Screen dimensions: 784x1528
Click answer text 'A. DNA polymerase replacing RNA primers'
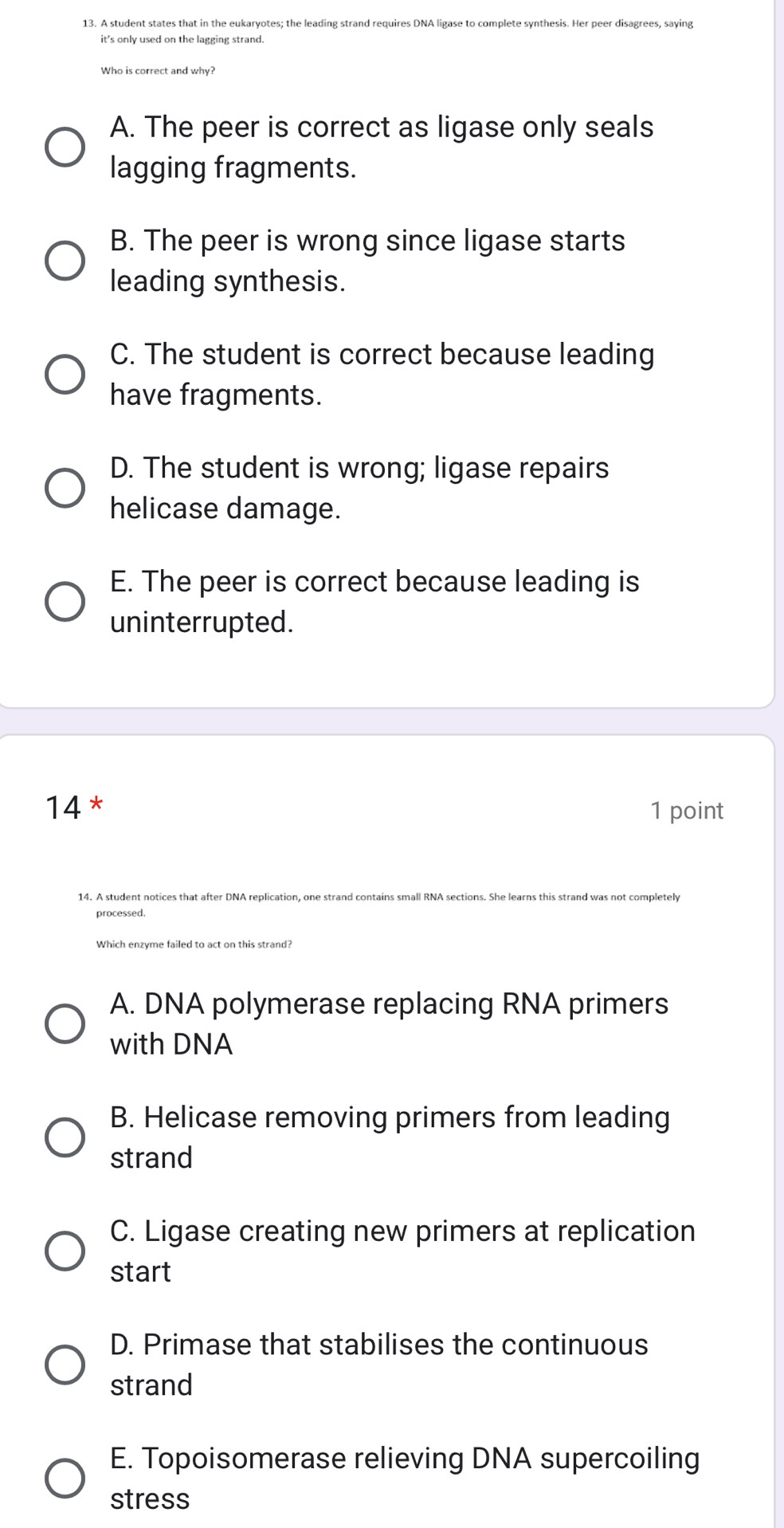tap(389, 1004)
